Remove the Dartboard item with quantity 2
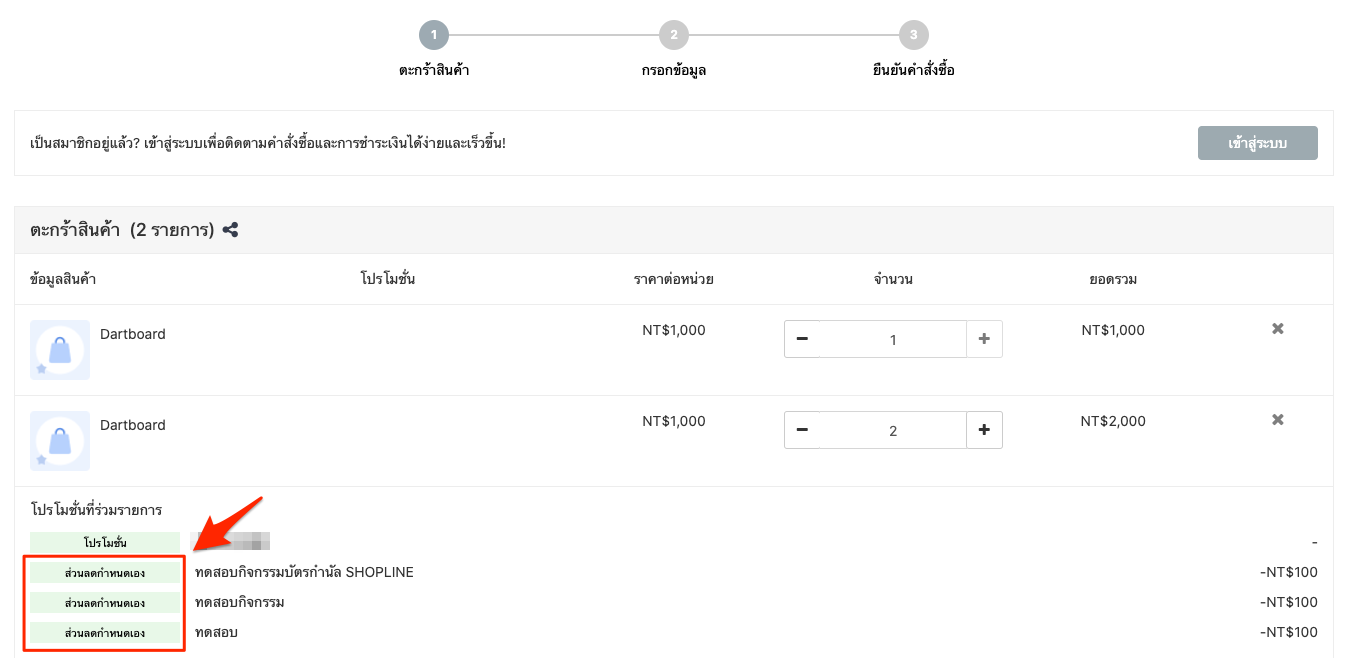Screen dimensions: 1350x658 [x=1277, y=420]
